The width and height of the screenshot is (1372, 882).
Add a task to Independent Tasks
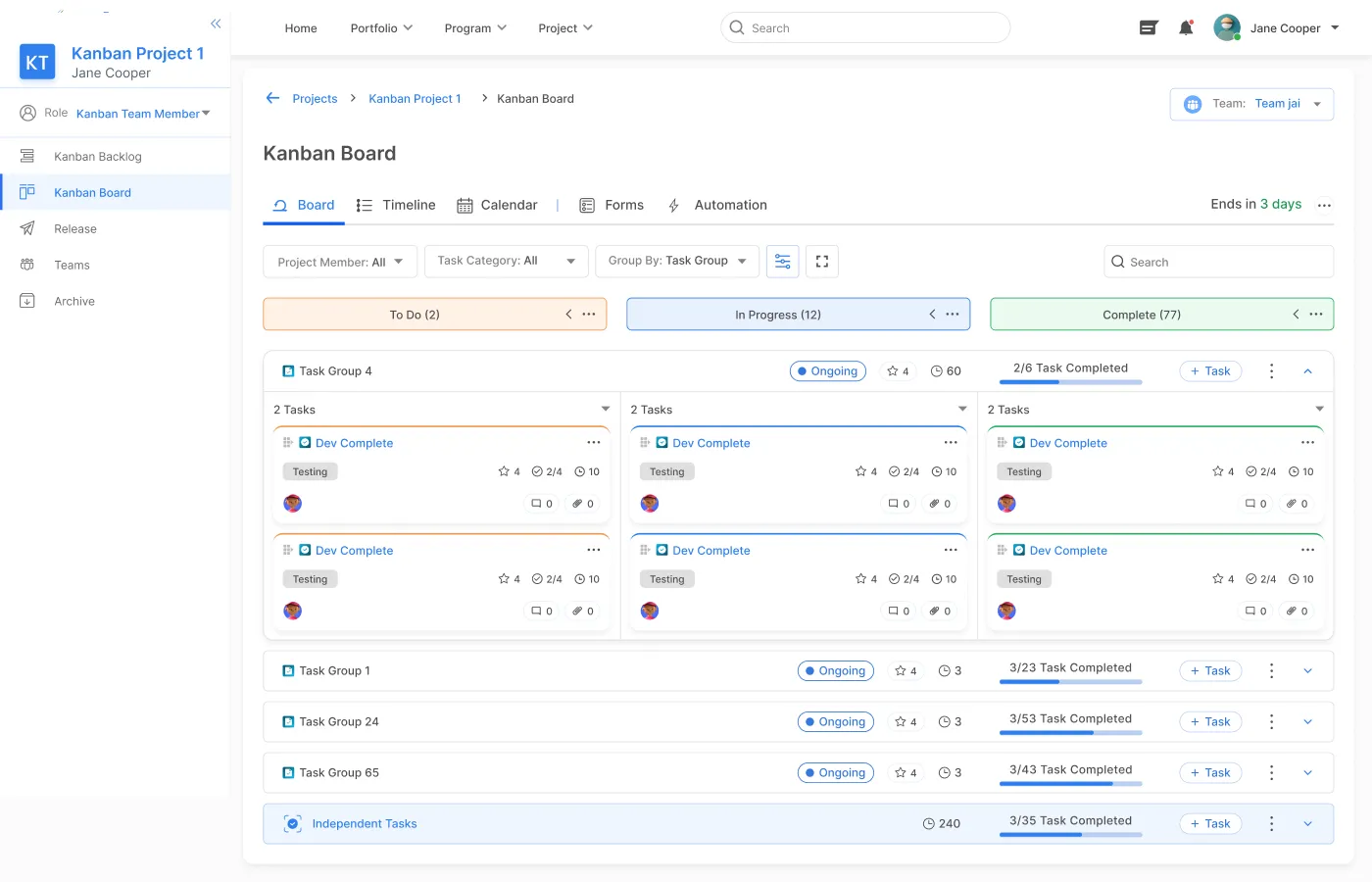pos(1210,824)
